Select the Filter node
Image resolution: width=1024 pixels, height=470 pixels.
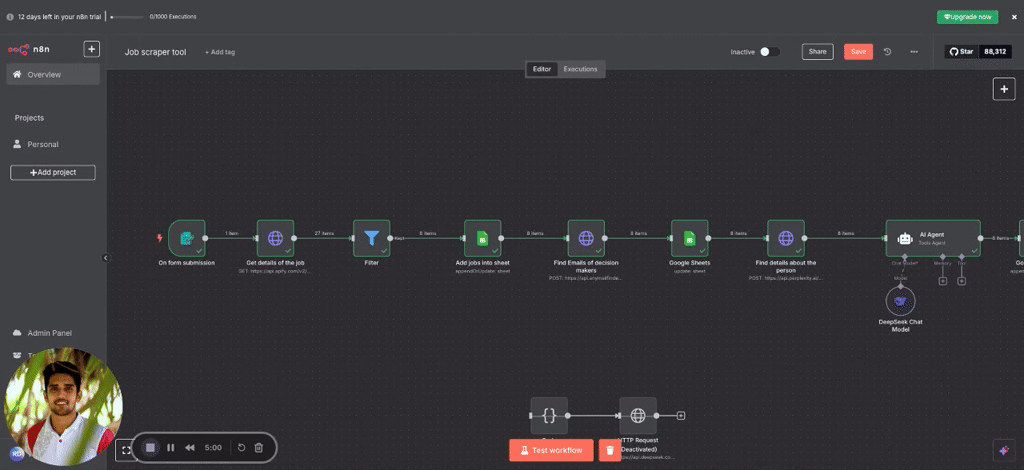(x=372, y=238)
